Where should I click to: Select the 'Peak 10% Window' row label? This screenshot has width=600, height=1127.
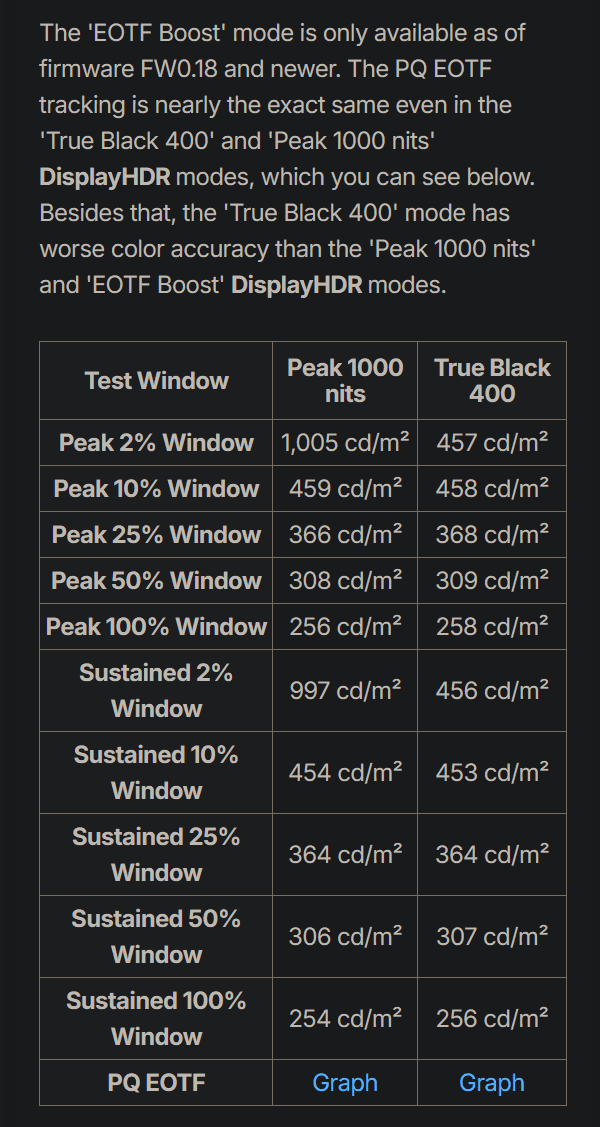pyautogui.click(x=156, y=489)
